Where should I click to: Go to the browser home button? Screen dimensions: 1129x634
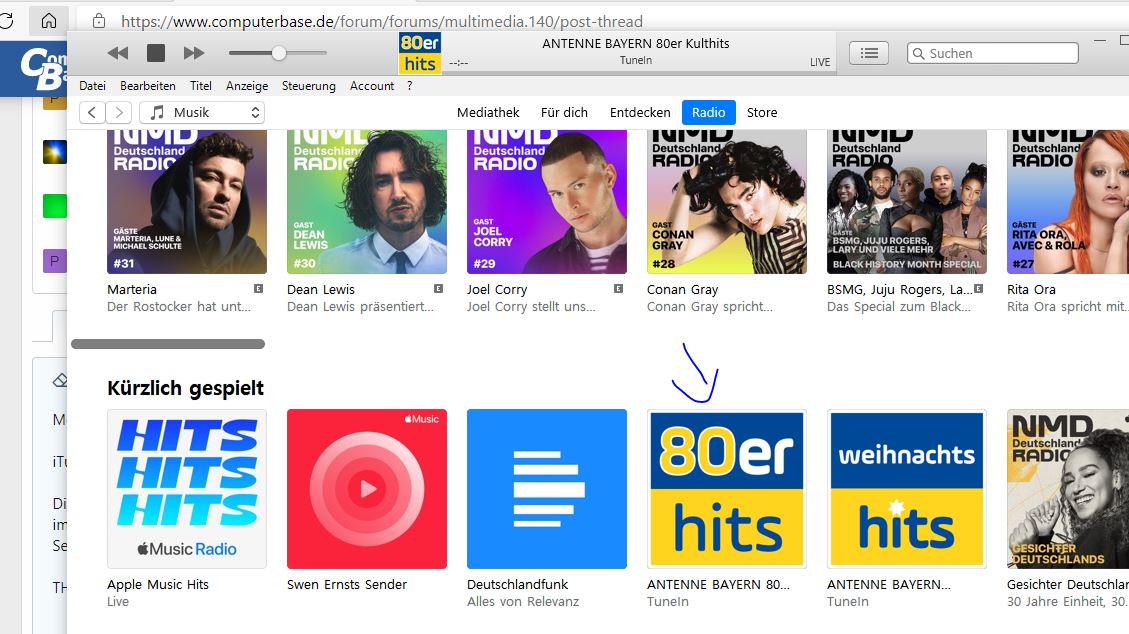48,20
